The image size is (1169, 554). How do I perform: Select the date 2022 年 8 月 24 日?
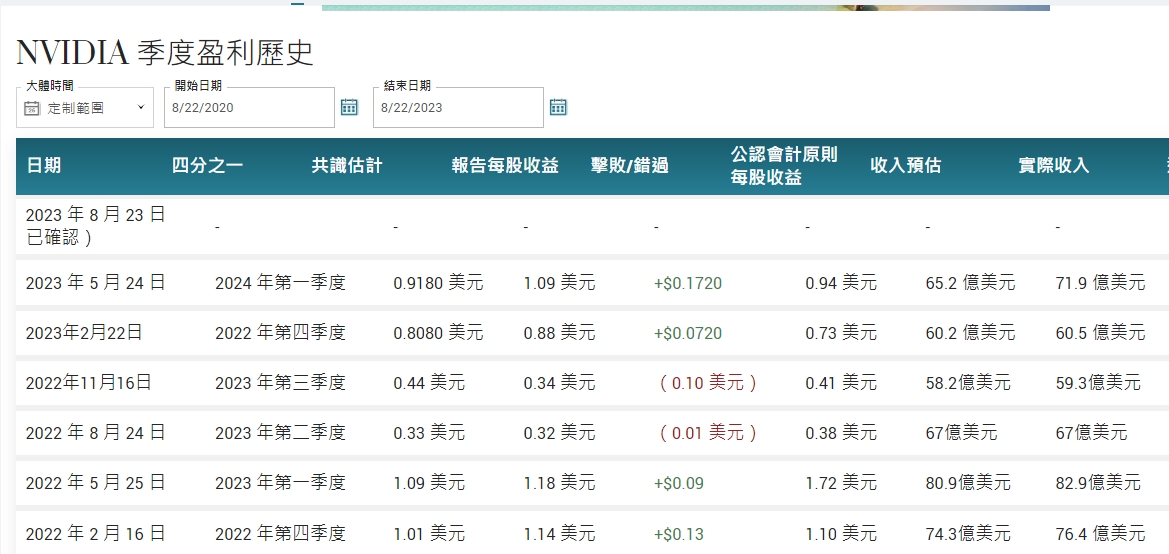click(x=95, y=432)
